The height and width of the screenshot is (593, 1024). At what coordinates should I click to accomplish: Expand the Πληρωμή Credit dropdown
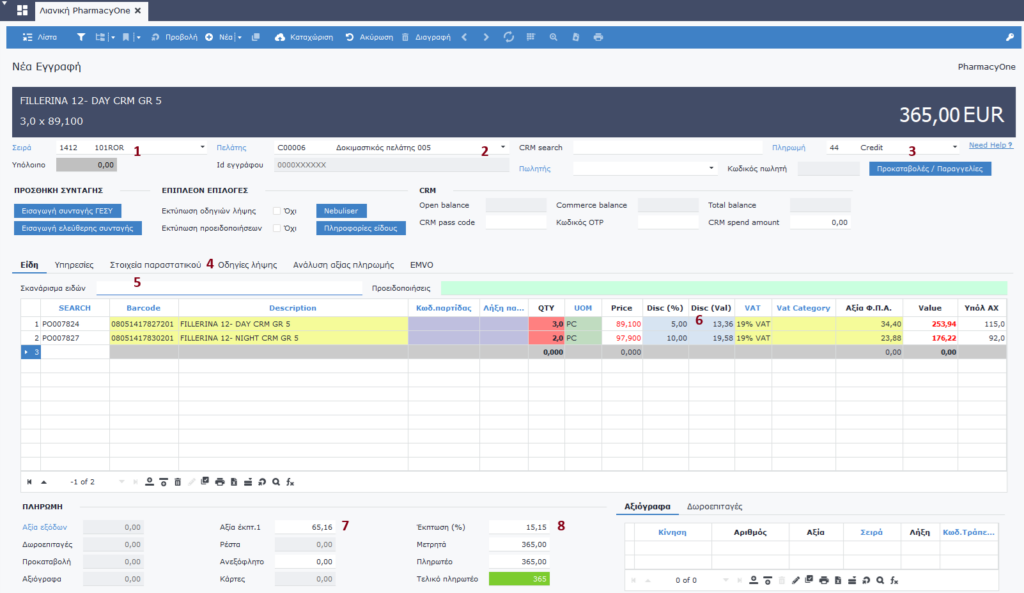tap(955, 147)
